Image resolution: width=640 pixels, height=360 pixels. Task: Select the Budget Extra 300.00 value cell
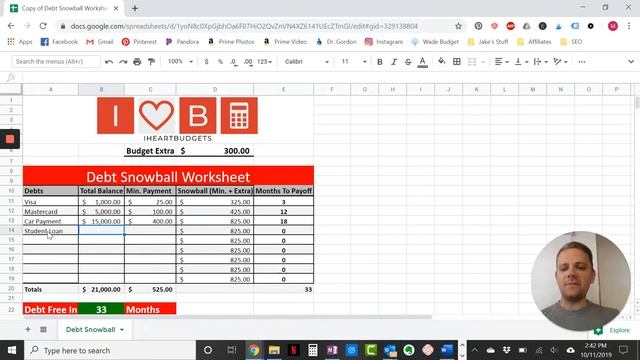point(215,151)
